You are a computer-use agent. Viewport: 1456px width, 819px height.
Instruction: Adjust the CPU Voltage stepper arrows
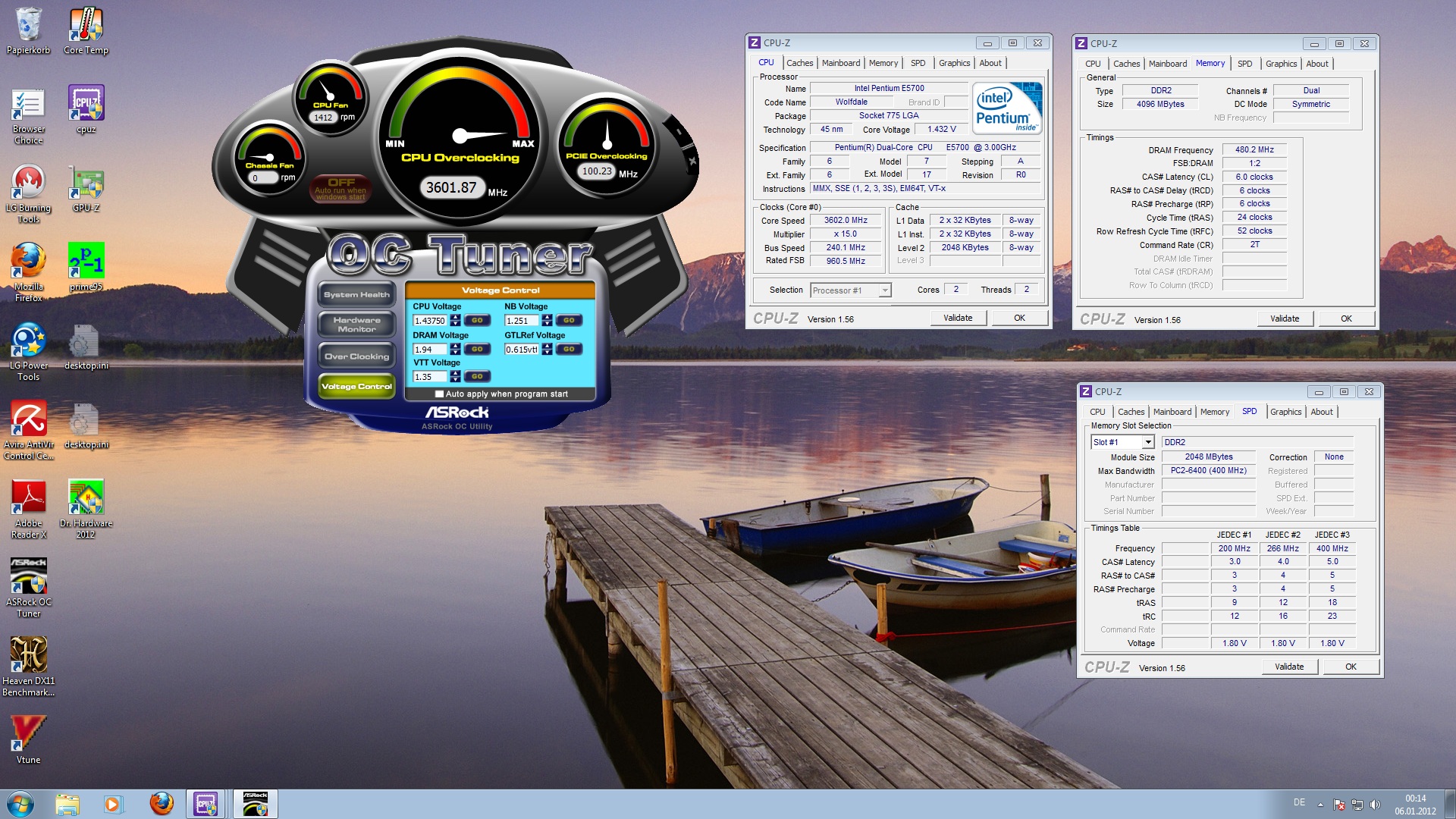click(x=455, y=321)
